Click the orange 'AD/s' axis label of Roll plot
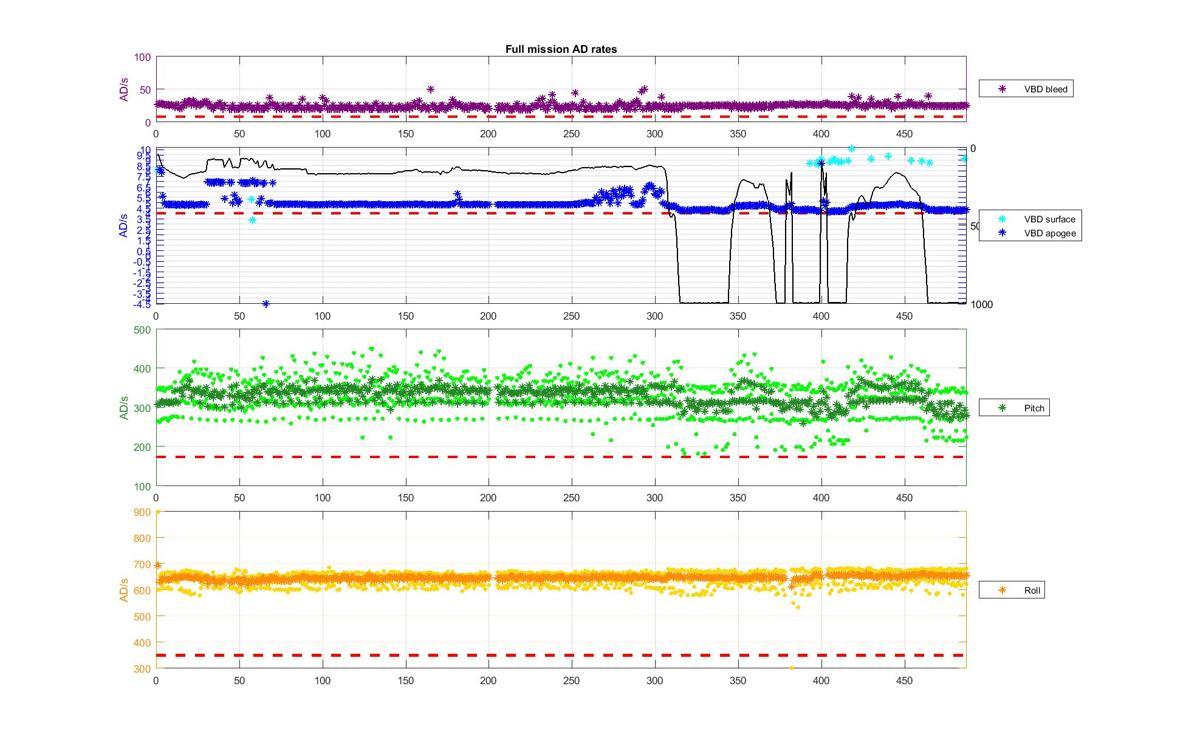 point(125,590)
